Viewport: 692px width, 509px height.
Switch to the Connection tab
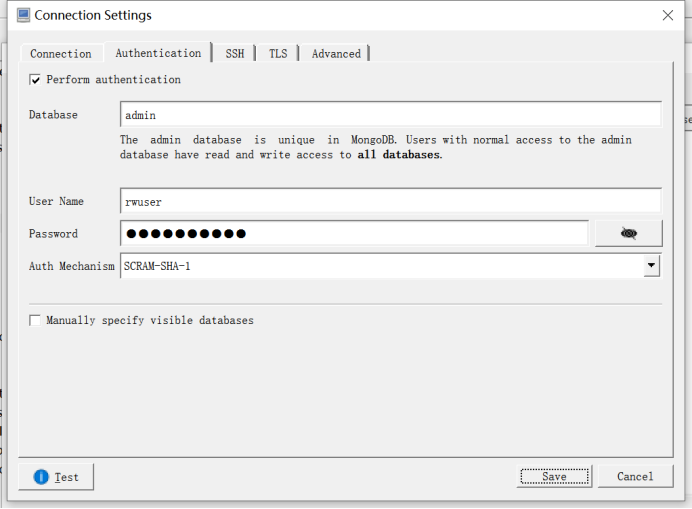(60, 54)
